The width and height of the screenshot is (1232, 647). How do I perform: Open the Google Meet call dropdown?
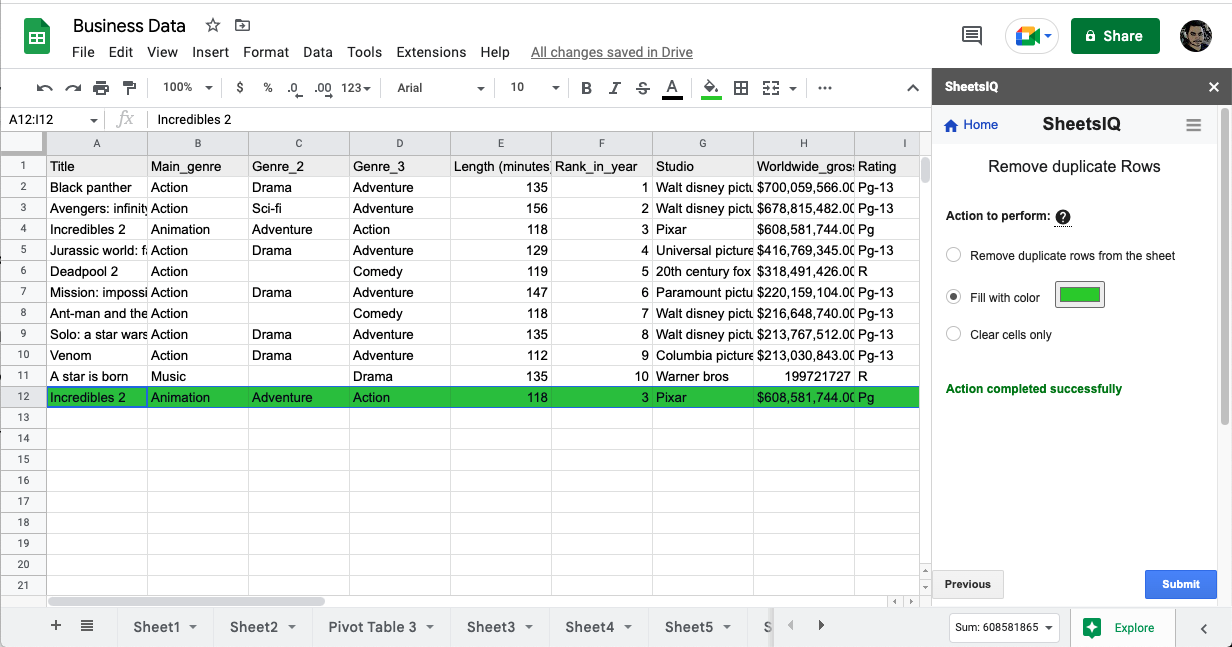pos(1048,36)
